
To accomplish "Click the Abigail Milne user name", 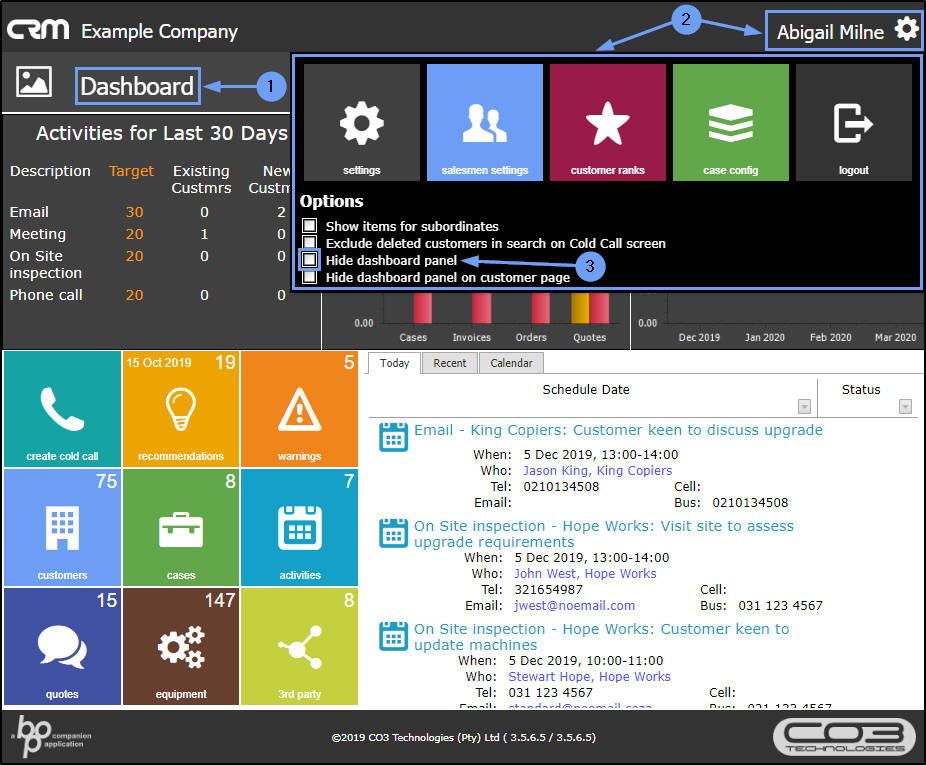I will [x=830, y=32].
